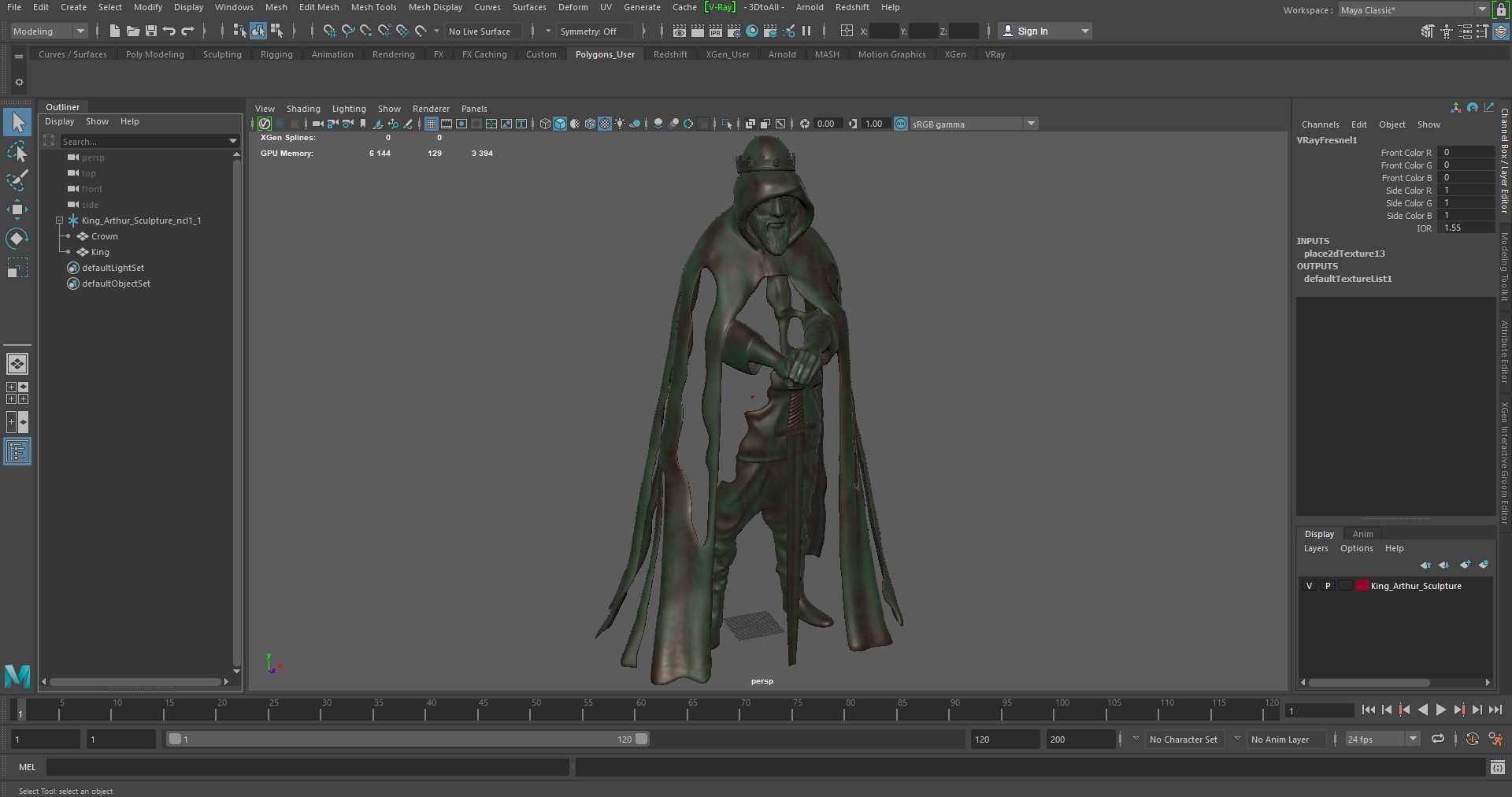Image resolution: width=1512 pixels, height=797 pixels.
Task: Choose the Paint Selection tool
Action: (17, 180)
